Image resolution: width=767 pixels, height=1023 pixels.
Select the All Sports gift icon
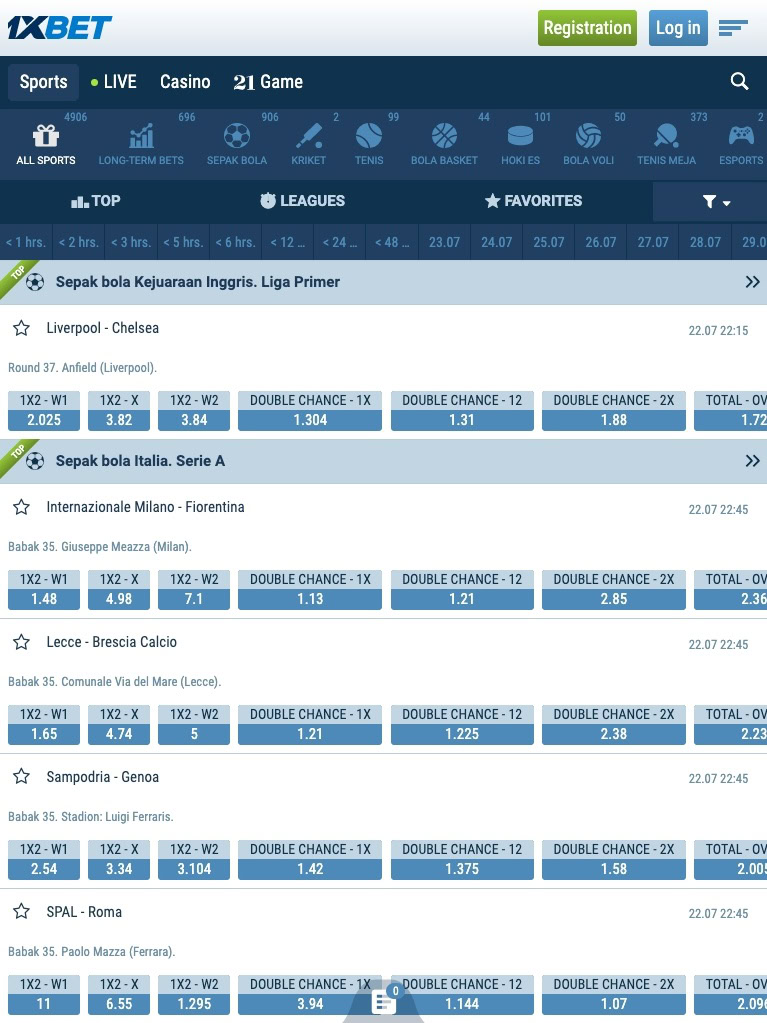46,136
